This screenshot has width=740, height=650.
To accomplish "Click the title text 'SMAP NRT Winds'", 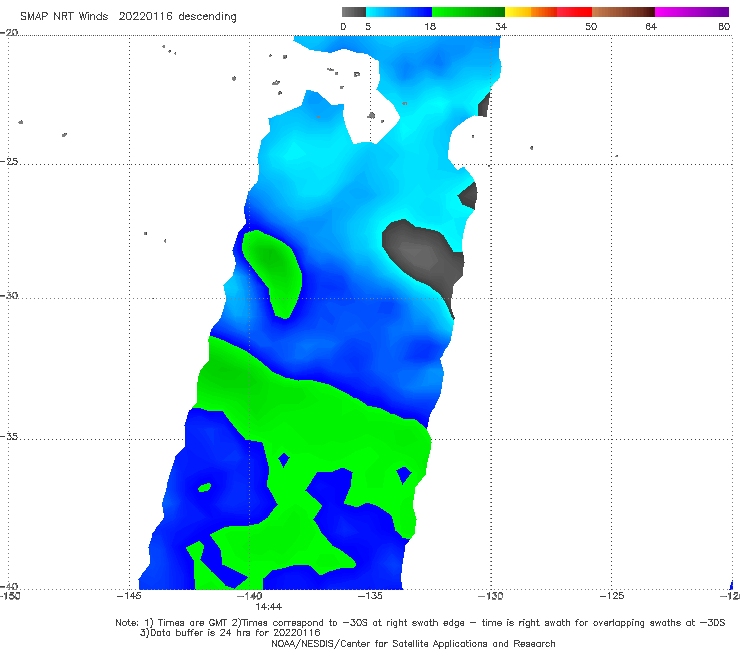I will pyautogui.click(x=64, y=17).
